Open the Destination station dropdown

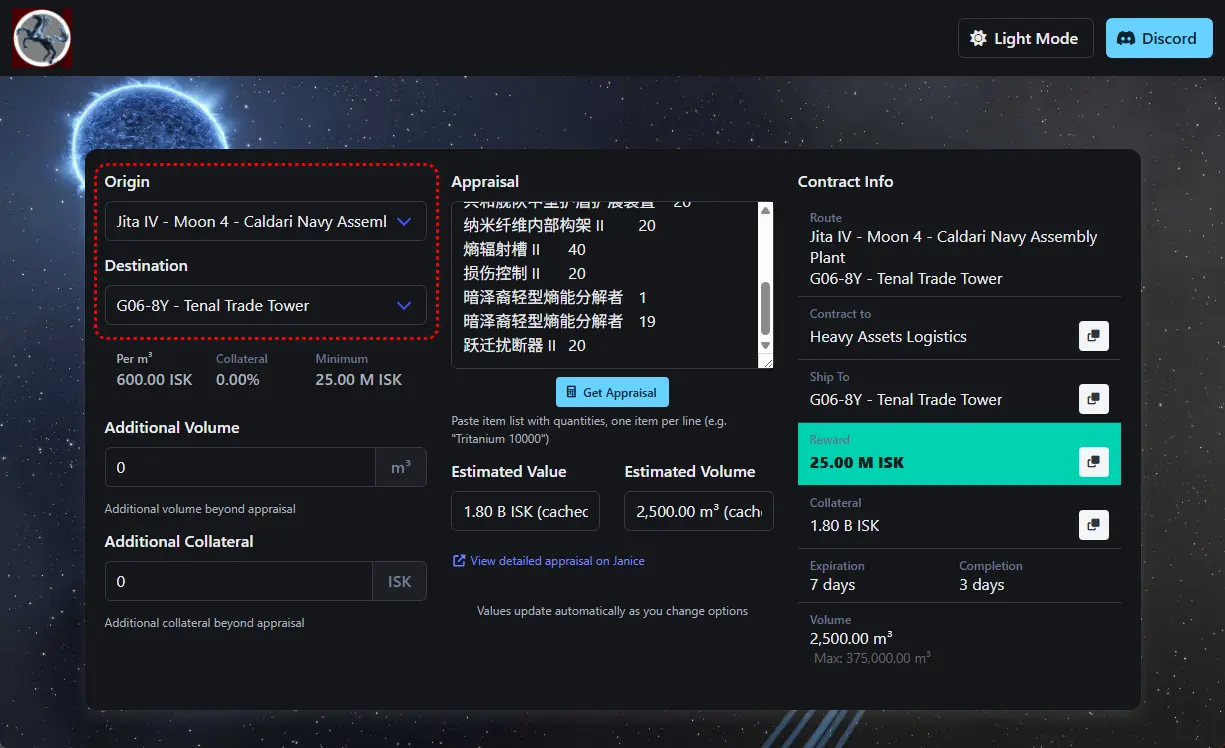pyautogui.click(x=266, y=305)
